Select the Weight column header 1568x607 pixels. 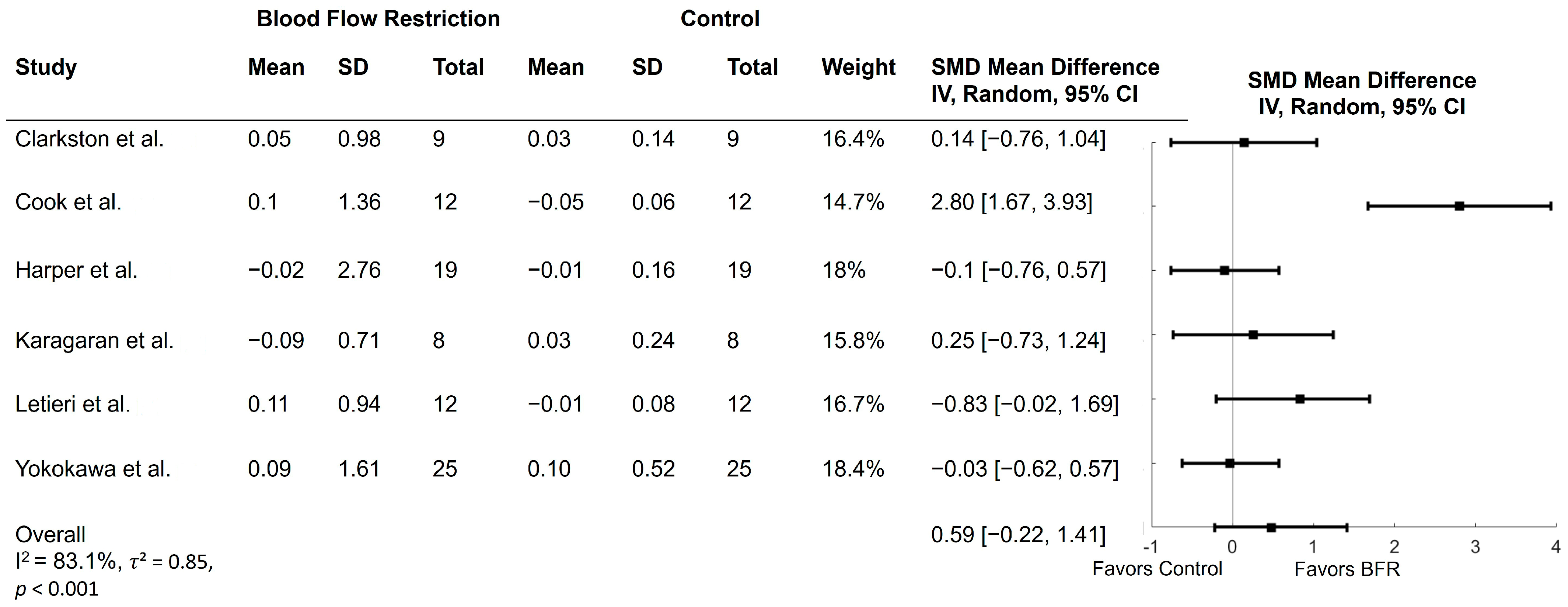[858, 67]
